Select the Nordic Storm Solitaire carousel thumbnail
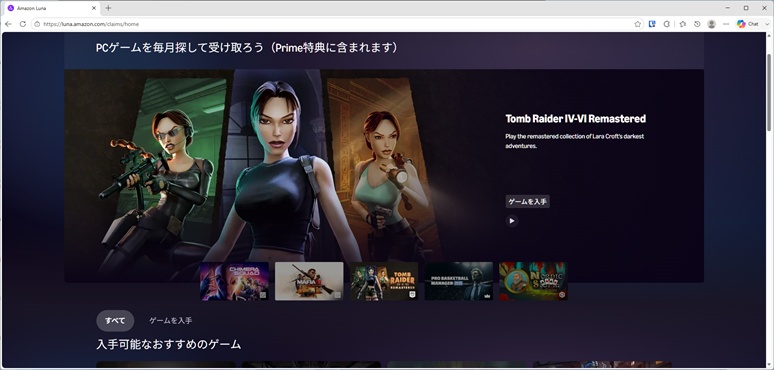Image resolution: width=774 pixels, height=370 pixels. tap(533, 281)
